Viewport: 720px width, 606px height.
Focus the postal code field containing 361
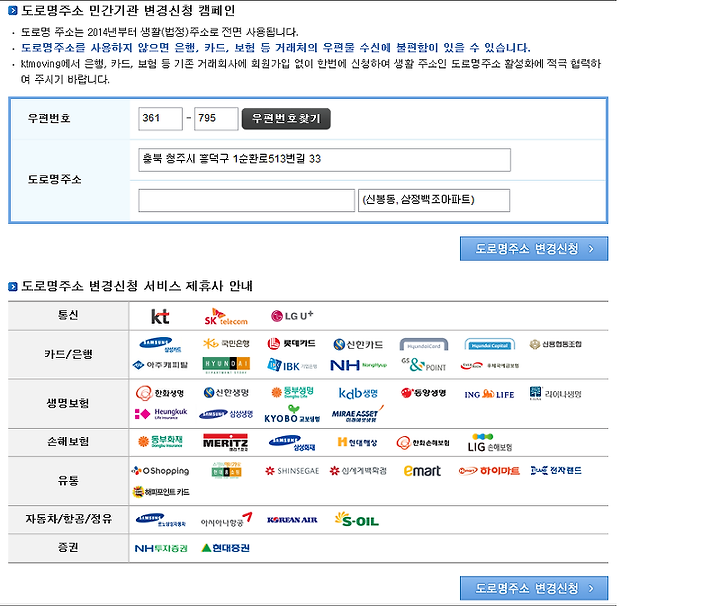[160, 119]
